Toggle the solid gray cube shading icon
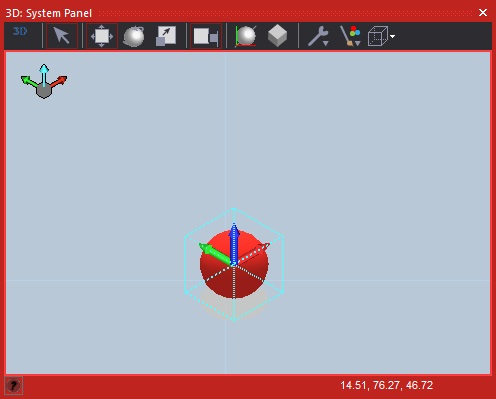Screen dimensions: 496x399 coord(277,36)
